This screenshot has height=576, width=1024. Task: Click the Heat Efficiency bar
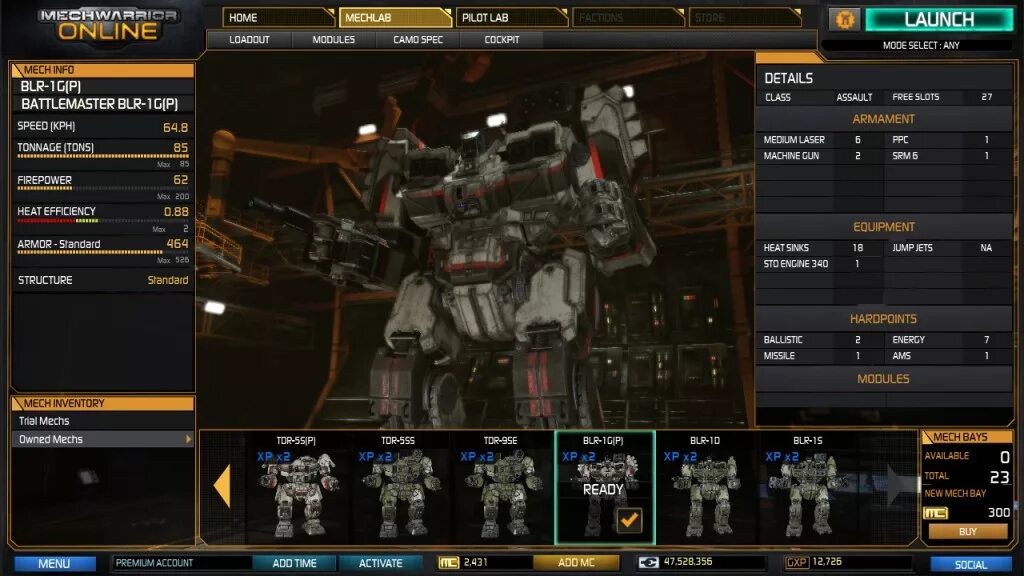(x=103, y=221)
